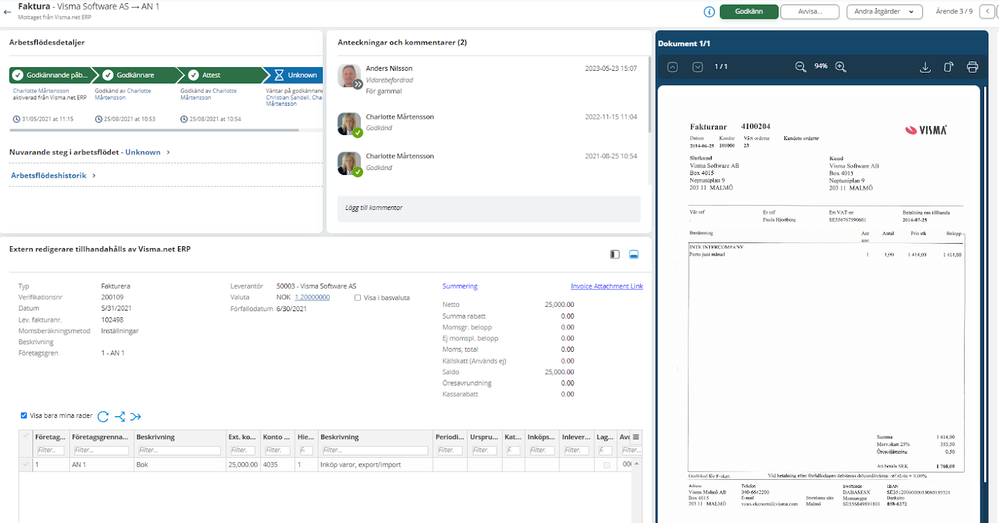Click the Inlever... filter field
This screenshot has height=523, width=999.
(x=575, y=450)
